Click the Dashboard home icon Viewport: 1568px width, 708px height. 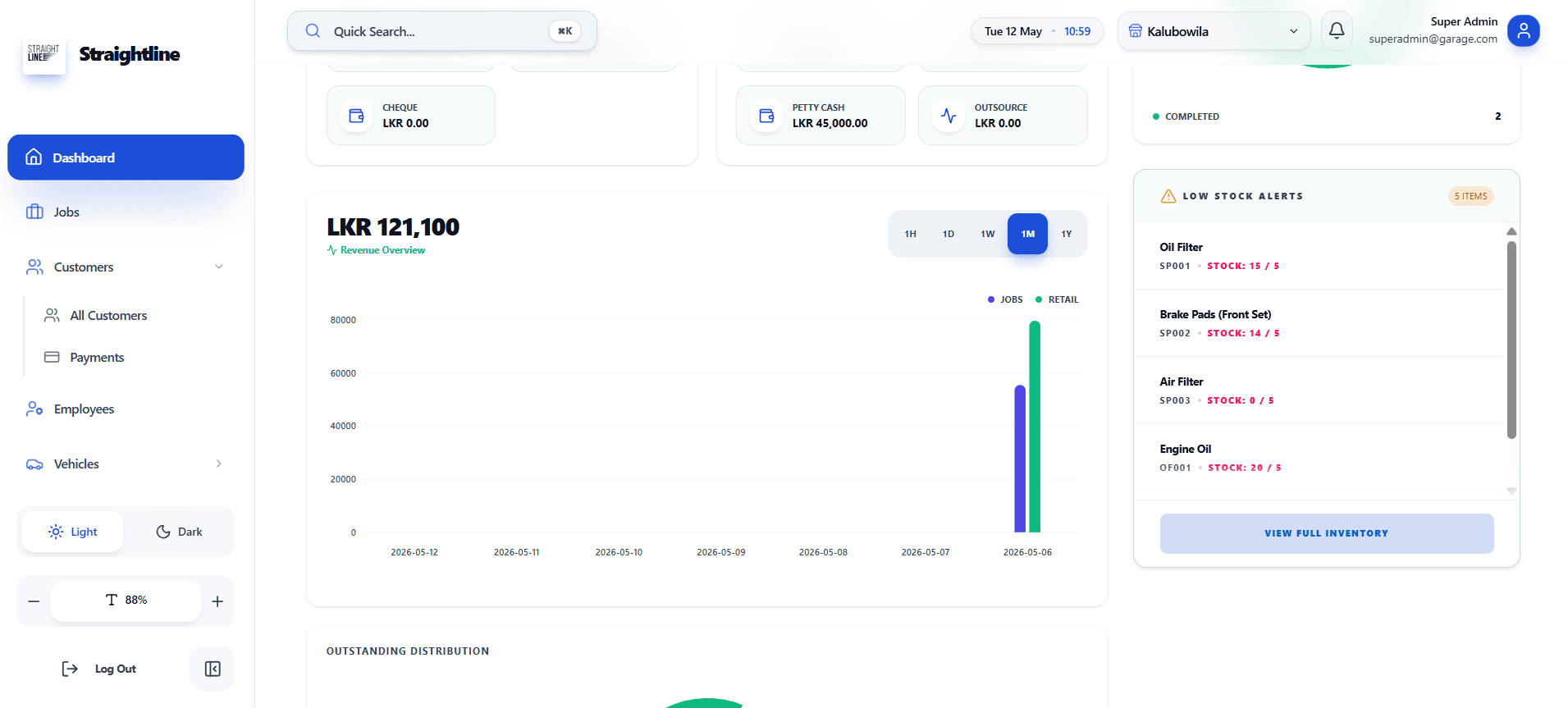34,157
